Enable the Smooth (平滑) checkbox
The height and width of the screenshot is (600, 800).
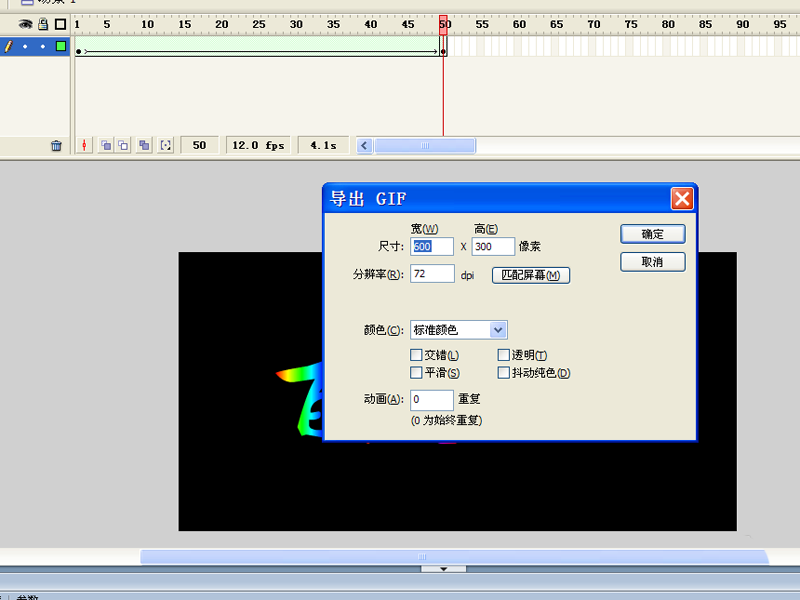(x=416, y=373)
